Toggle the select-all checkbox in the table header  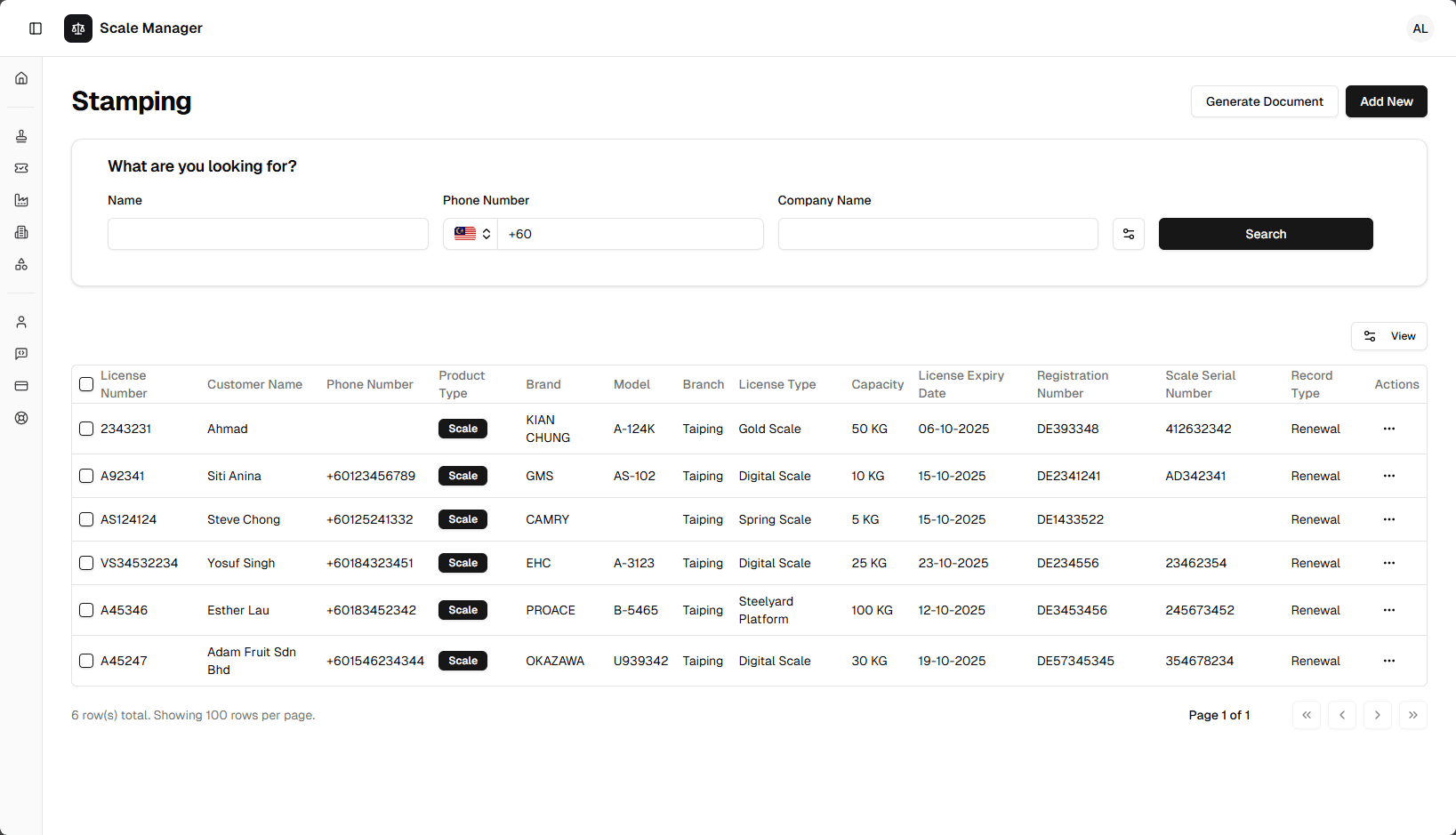[86, 384]
